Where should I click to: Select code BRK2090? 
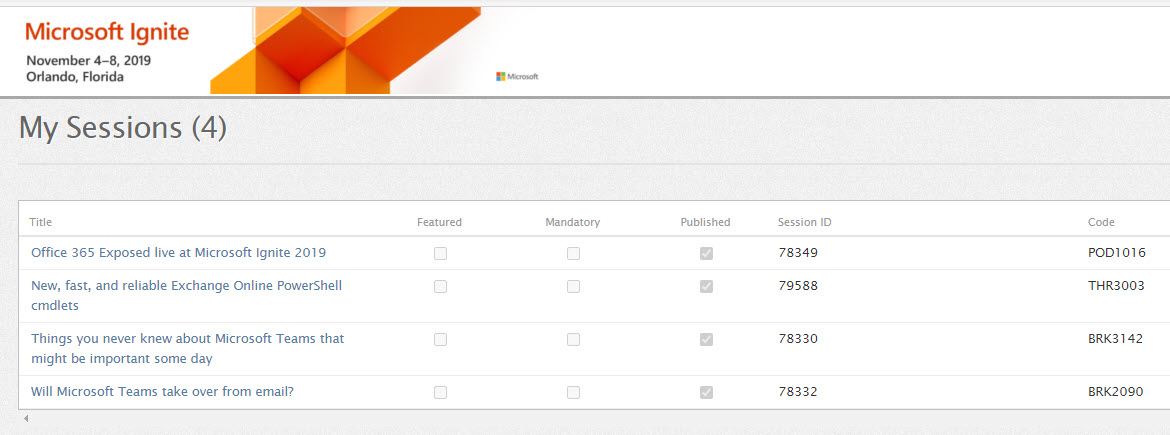(1116, 392)
